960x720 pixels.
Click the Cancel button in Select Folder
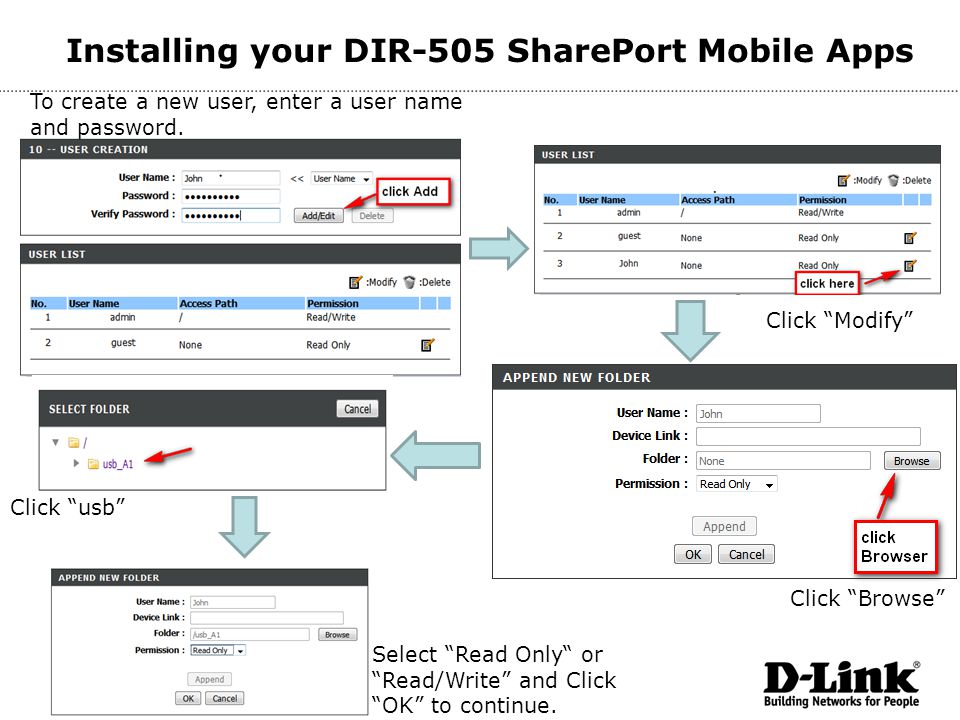(357, 409)
